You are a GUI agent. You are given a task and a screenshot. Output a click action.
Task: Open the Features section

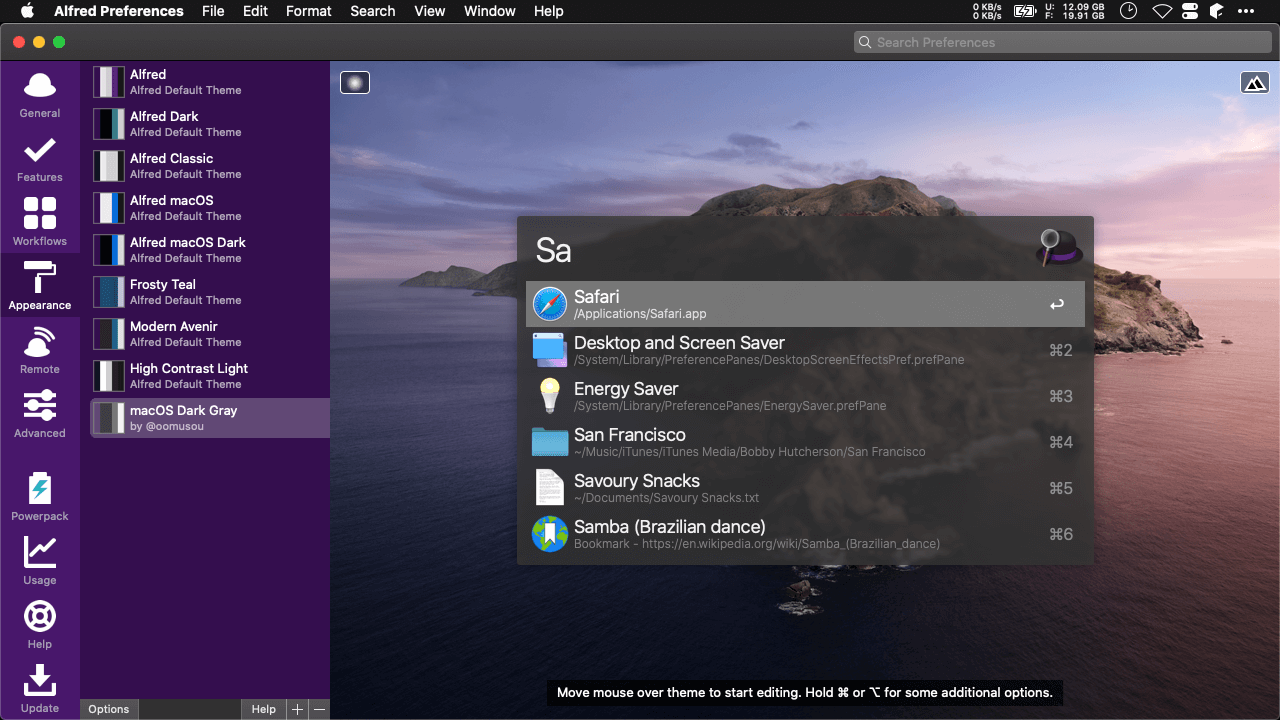point(40,159)
